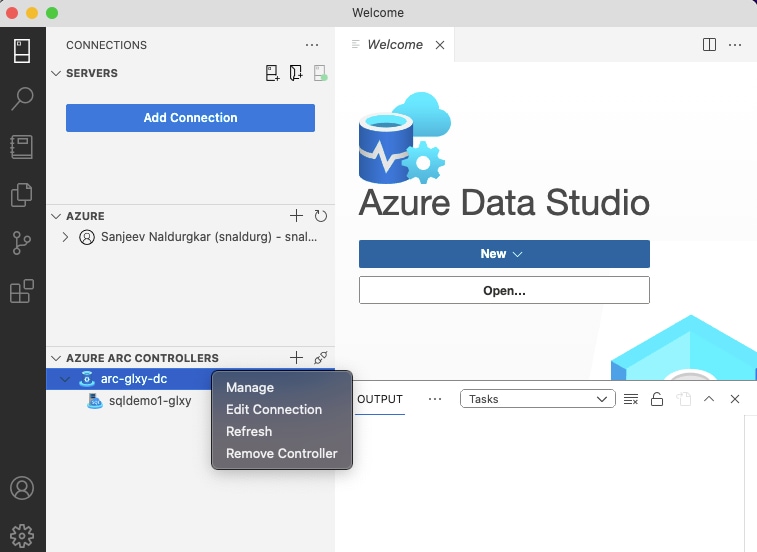Open Connections panel more actions ellipsis
This screenshot has height=552, width=757.
(x=312, y=45)
